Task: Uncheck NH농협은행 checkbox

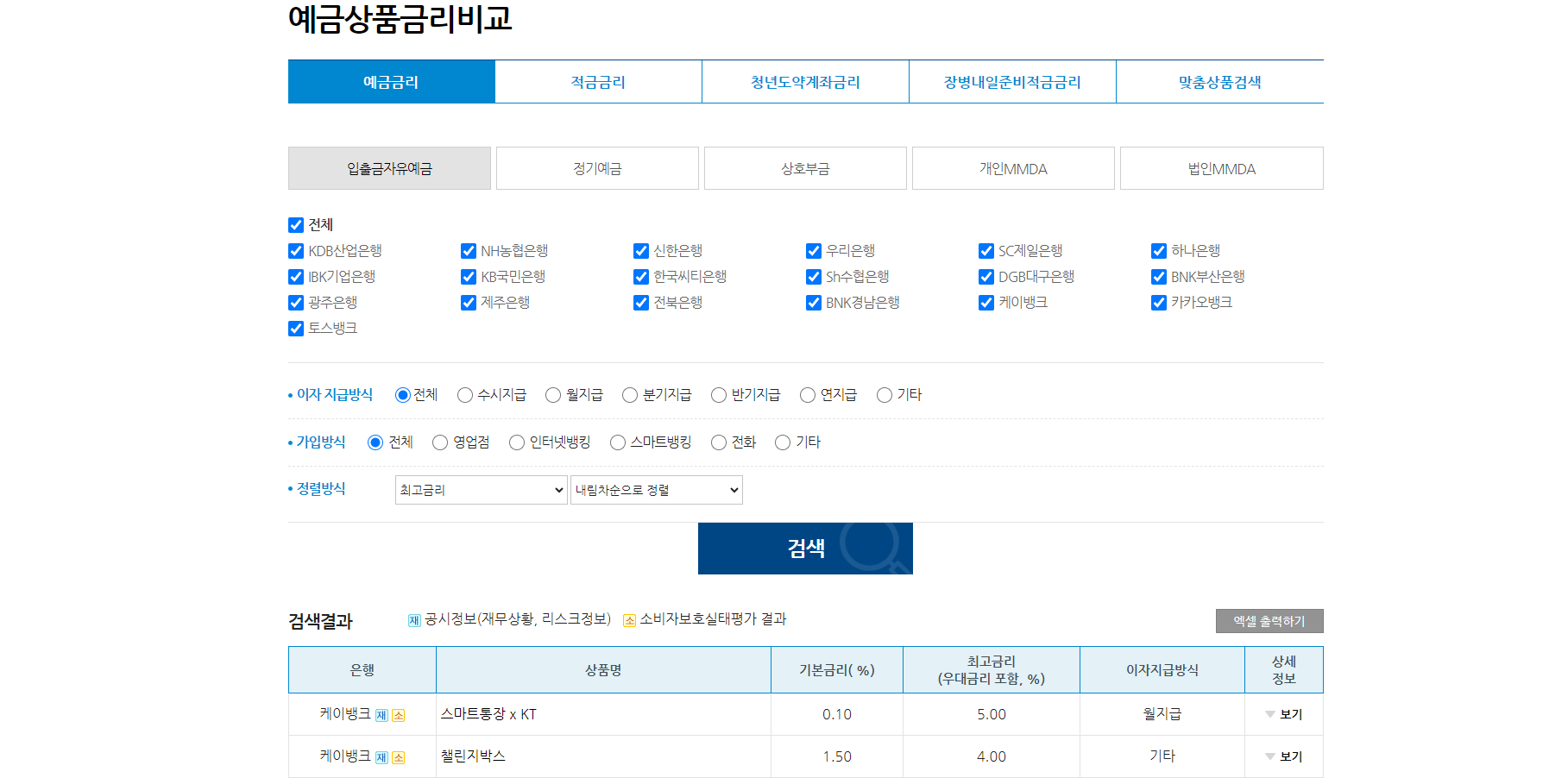Action: click(469, 251)
